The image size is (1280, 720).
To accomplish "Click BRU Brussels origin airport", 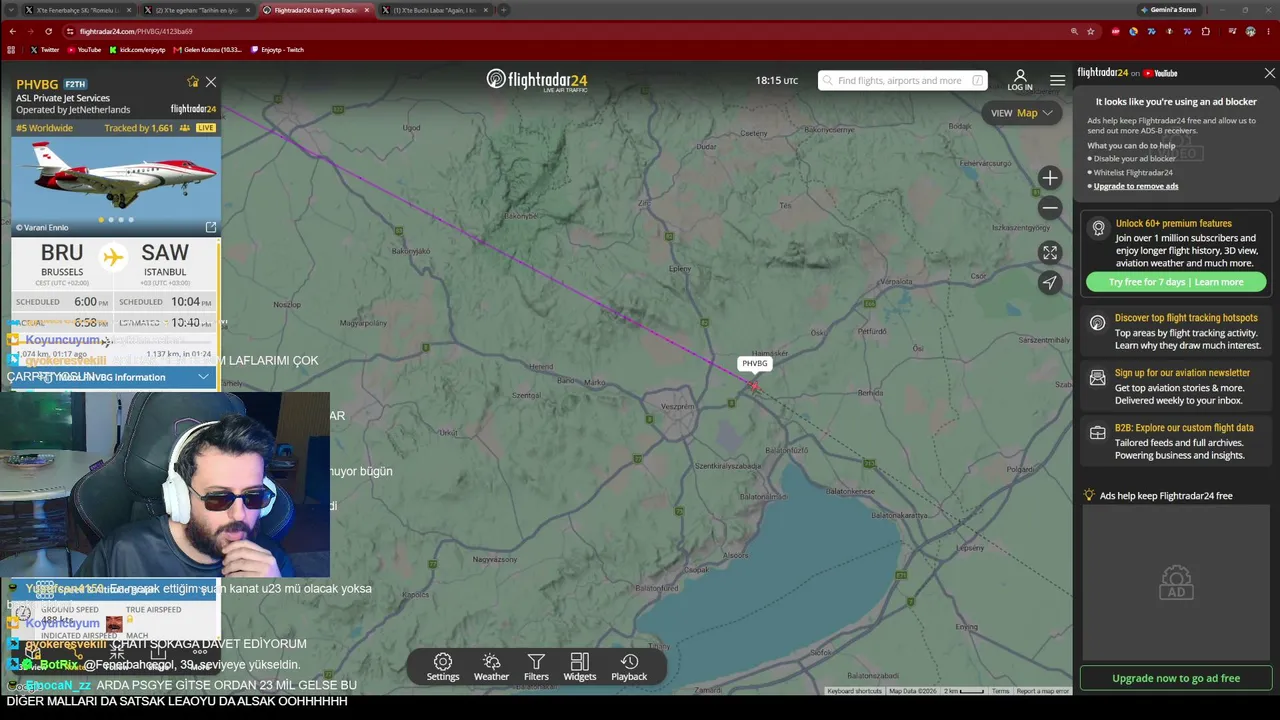I will [x=62, y=260].
